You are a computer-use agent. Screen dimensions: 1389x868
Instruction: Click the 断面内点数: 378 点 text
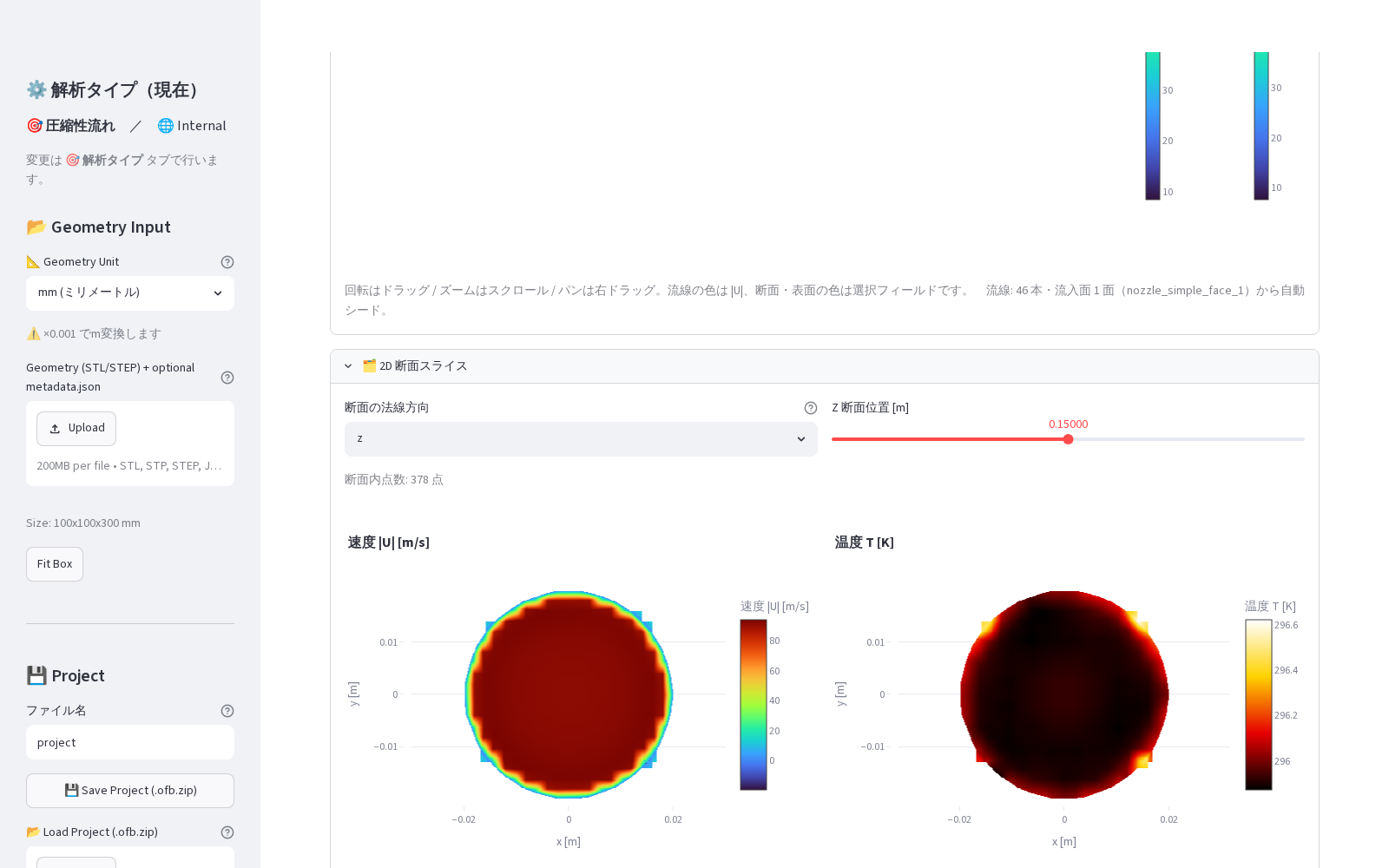coord(394,480)
